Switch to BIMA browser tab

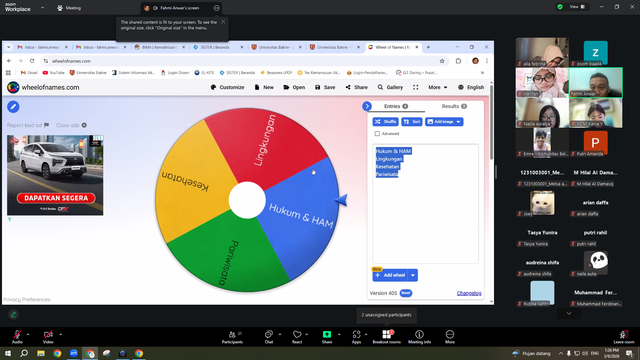tap(160, 47)
